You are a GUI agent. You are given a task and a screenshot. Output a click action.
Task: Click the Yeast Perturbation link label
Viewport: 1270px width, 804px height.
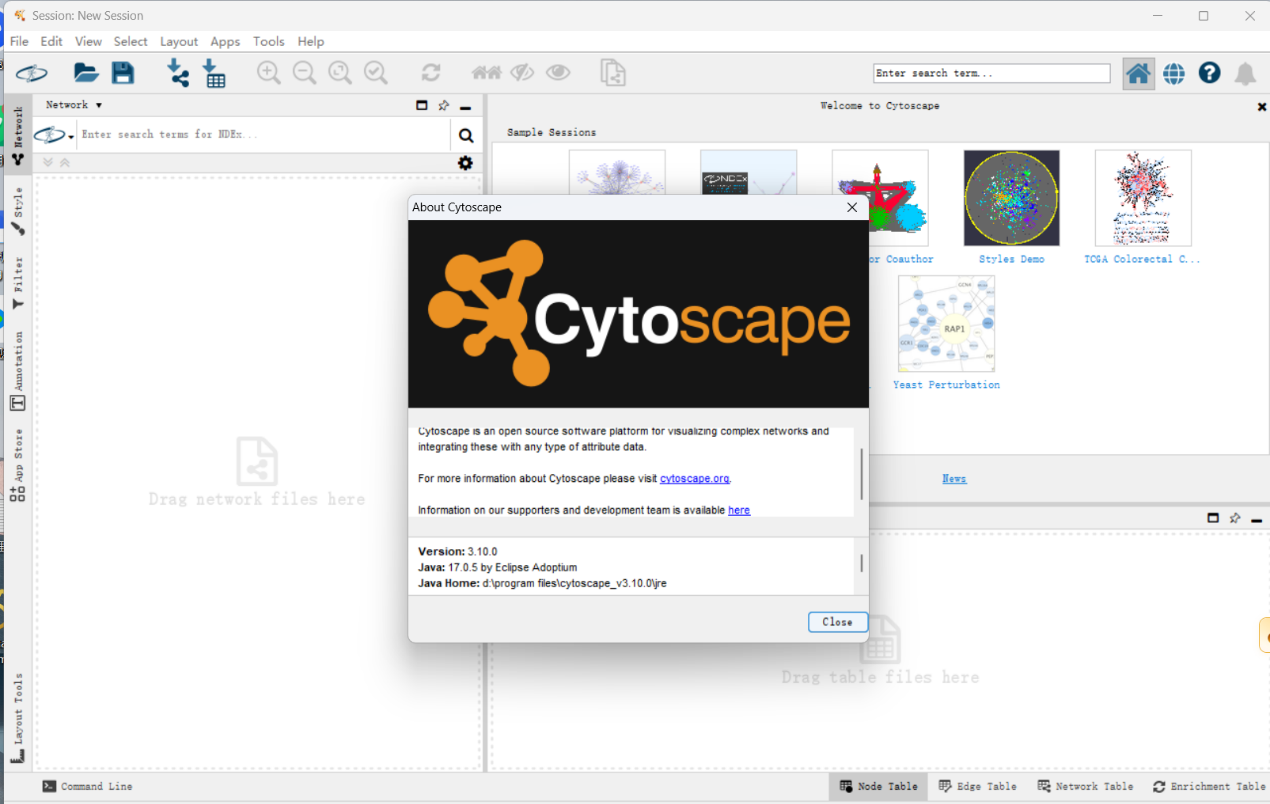click(x=946, y=385)
